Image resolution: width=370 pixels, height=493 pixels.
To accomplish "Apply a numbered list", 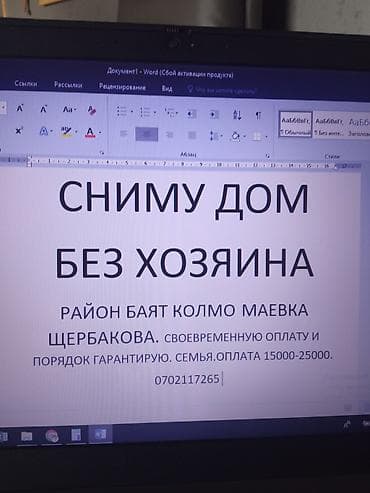I will (x=145, y=112).
